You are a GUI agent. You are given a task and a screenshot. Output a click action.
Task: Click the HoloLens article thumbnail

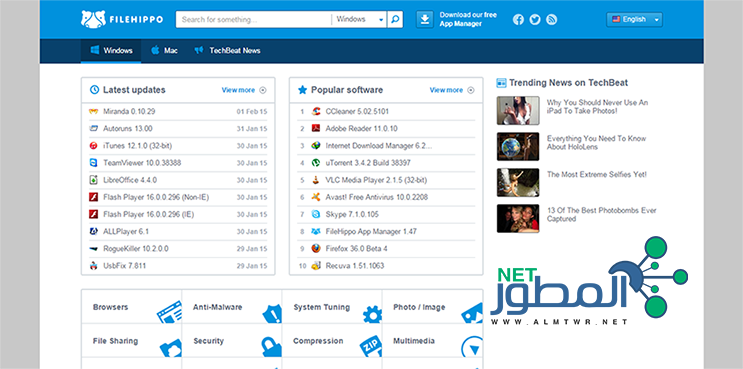click(x=518, y=146)
